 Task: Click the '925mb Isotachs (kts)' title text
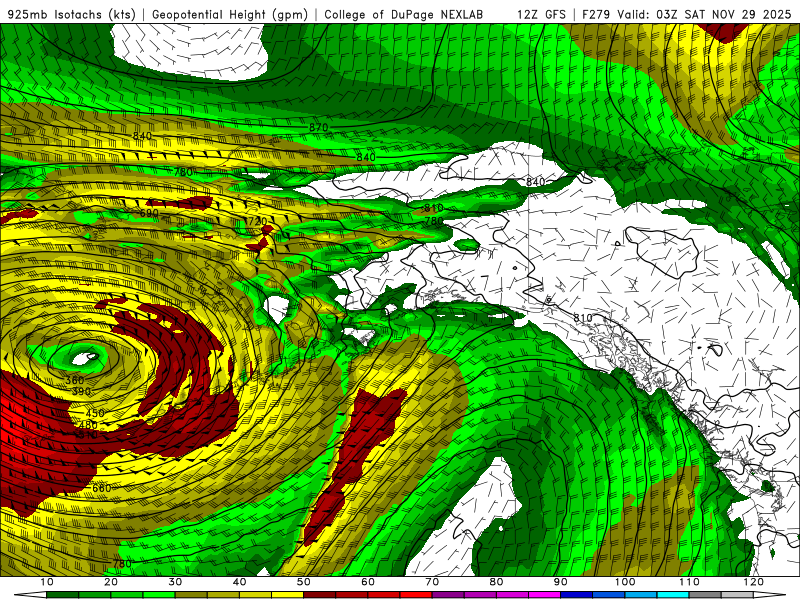point(72,14)
